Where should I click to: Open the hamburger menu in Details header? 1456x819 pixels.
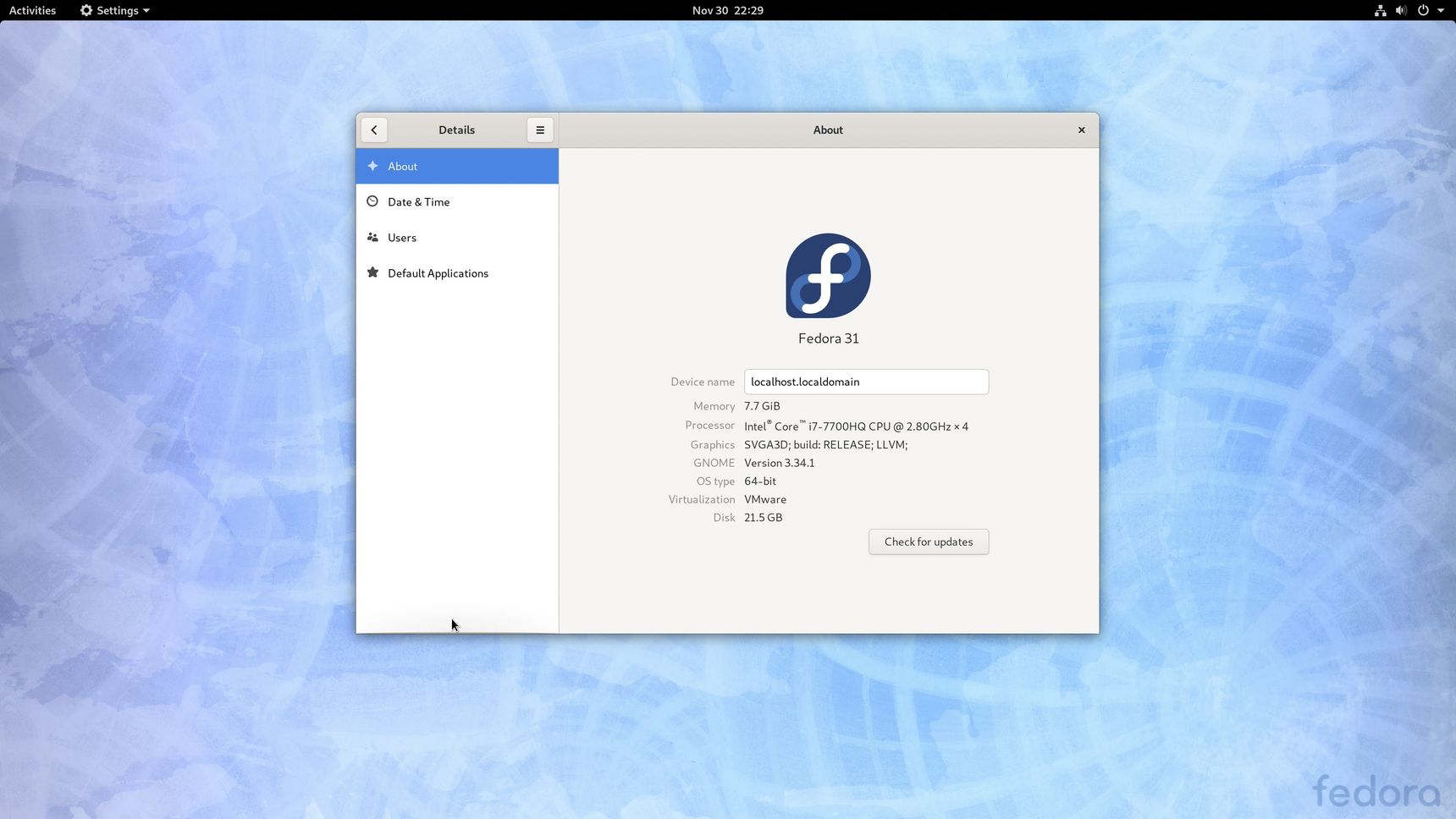click(540, 130)
